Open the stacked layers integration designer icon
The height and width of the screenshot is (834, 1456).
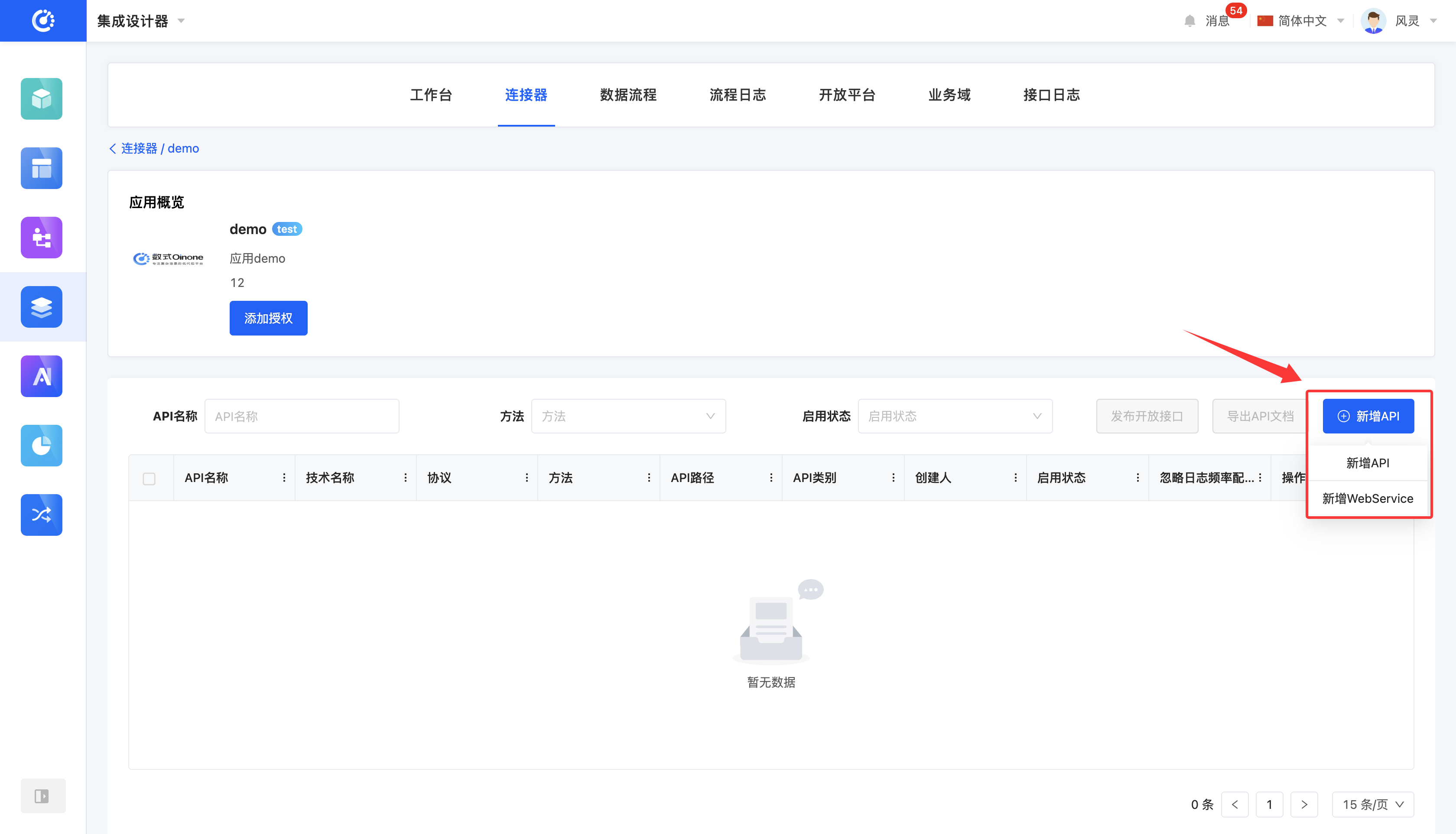point(41,306)
